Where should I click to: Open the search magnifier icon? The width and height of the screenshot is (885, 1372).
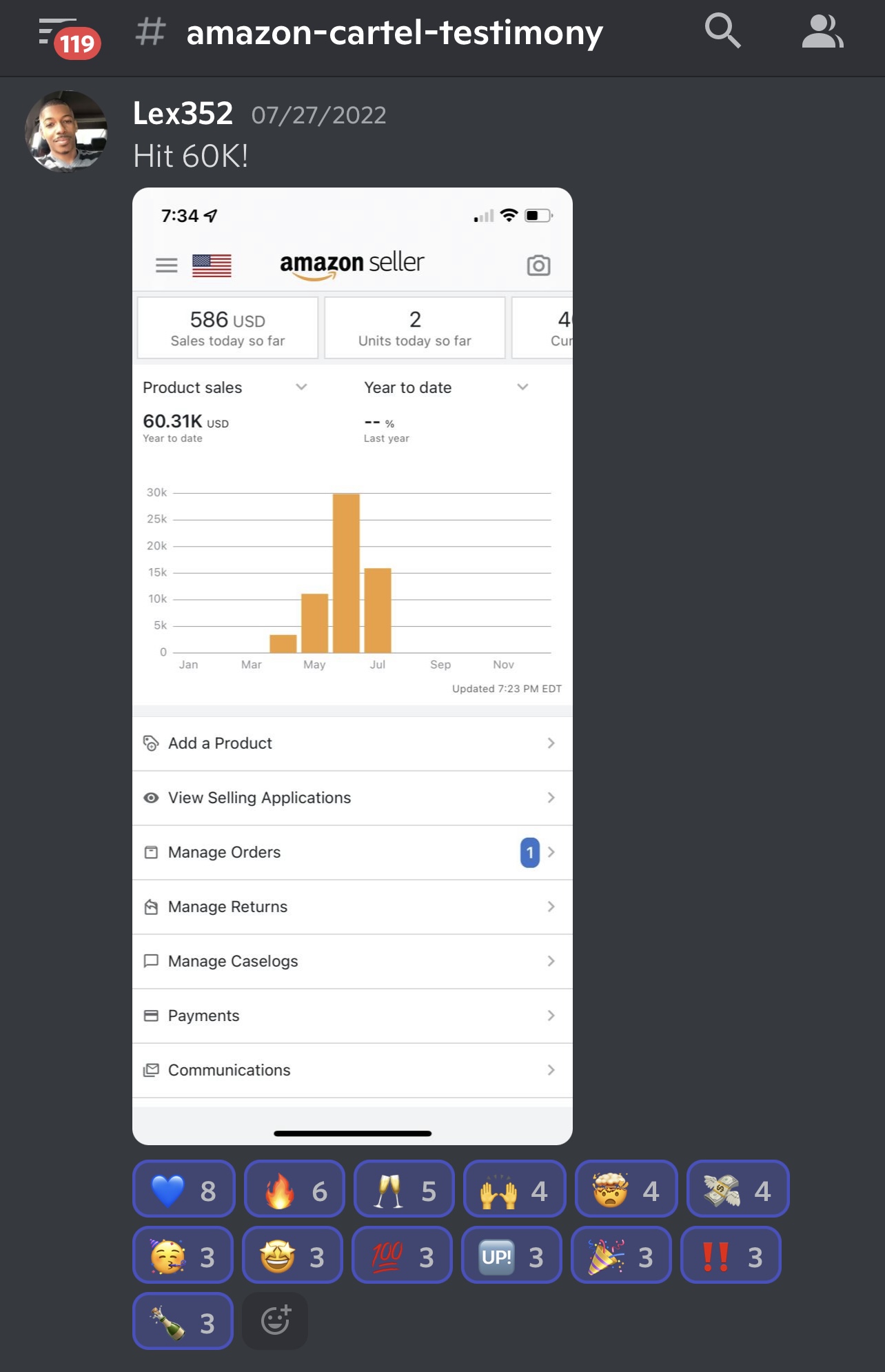[722, 32]
